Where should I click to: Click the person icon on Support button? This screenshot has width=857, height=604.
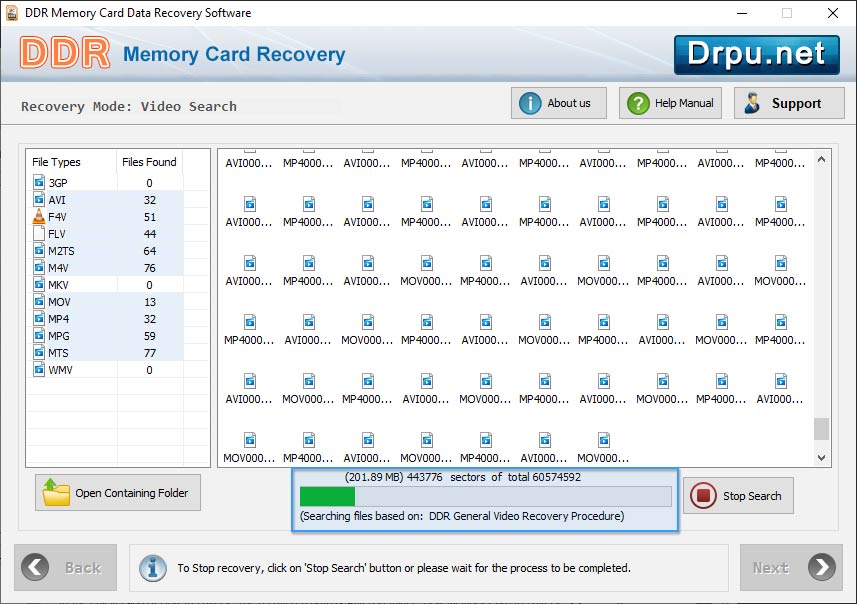[752, 103]
